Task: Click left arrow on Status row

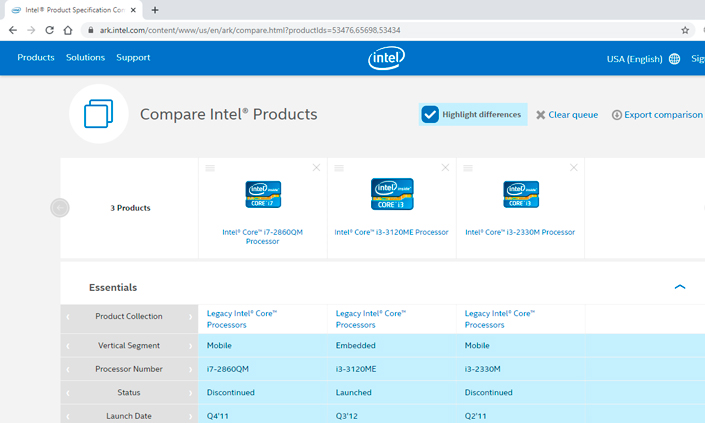Action: pos(68,392)
